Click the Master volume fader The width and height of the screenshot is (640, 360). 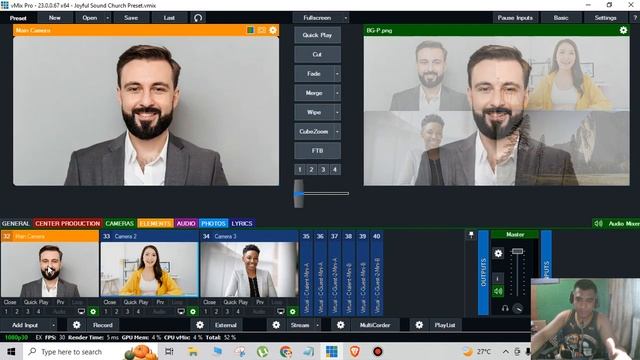click(518, 251)
